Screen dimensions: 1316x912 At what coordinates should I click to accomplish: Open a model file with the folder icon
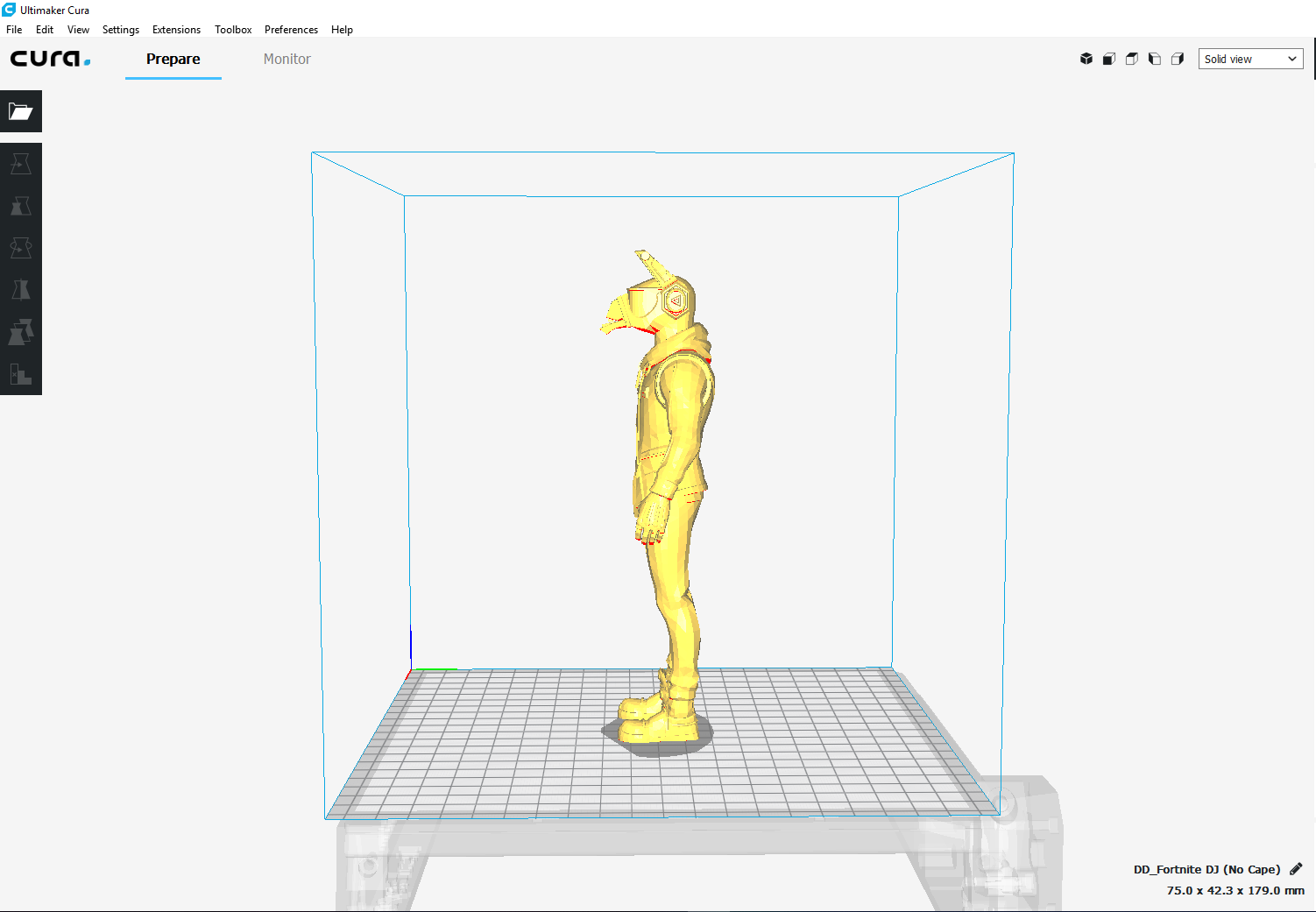[21, 111]
